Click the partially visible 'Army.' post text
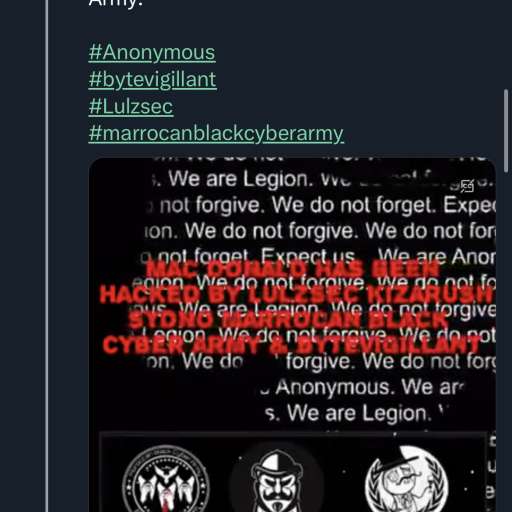 (x=116, y=3)
